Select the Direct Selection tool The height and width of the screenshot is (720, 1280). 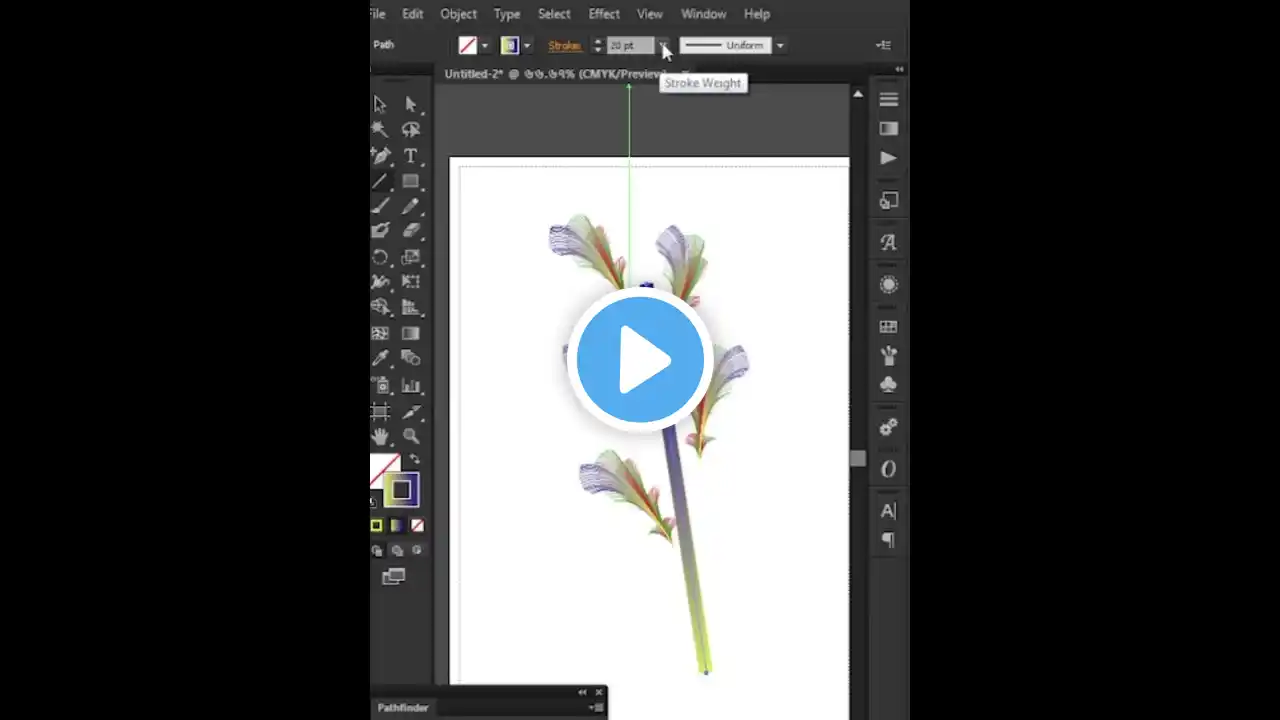click(410, 104)
